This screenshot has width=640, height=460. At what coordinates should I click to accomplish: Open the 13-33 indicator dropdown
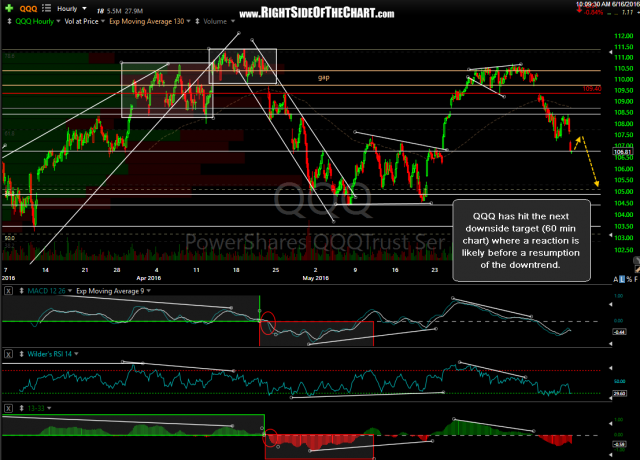(49, 408)
